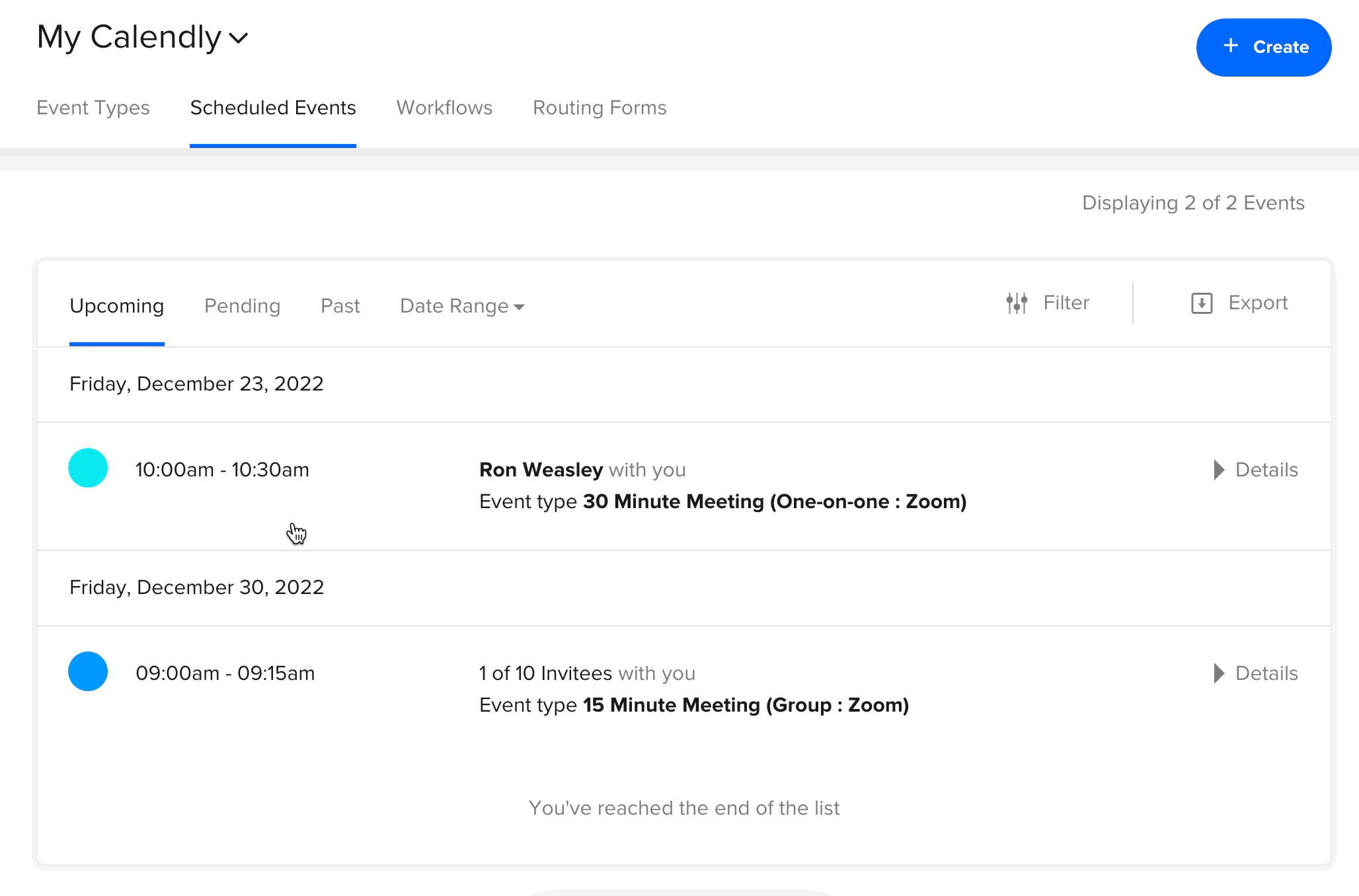
Task: Expand the Date Range dropdown filter
Action: pyautogui.click(x=463, y=306)
